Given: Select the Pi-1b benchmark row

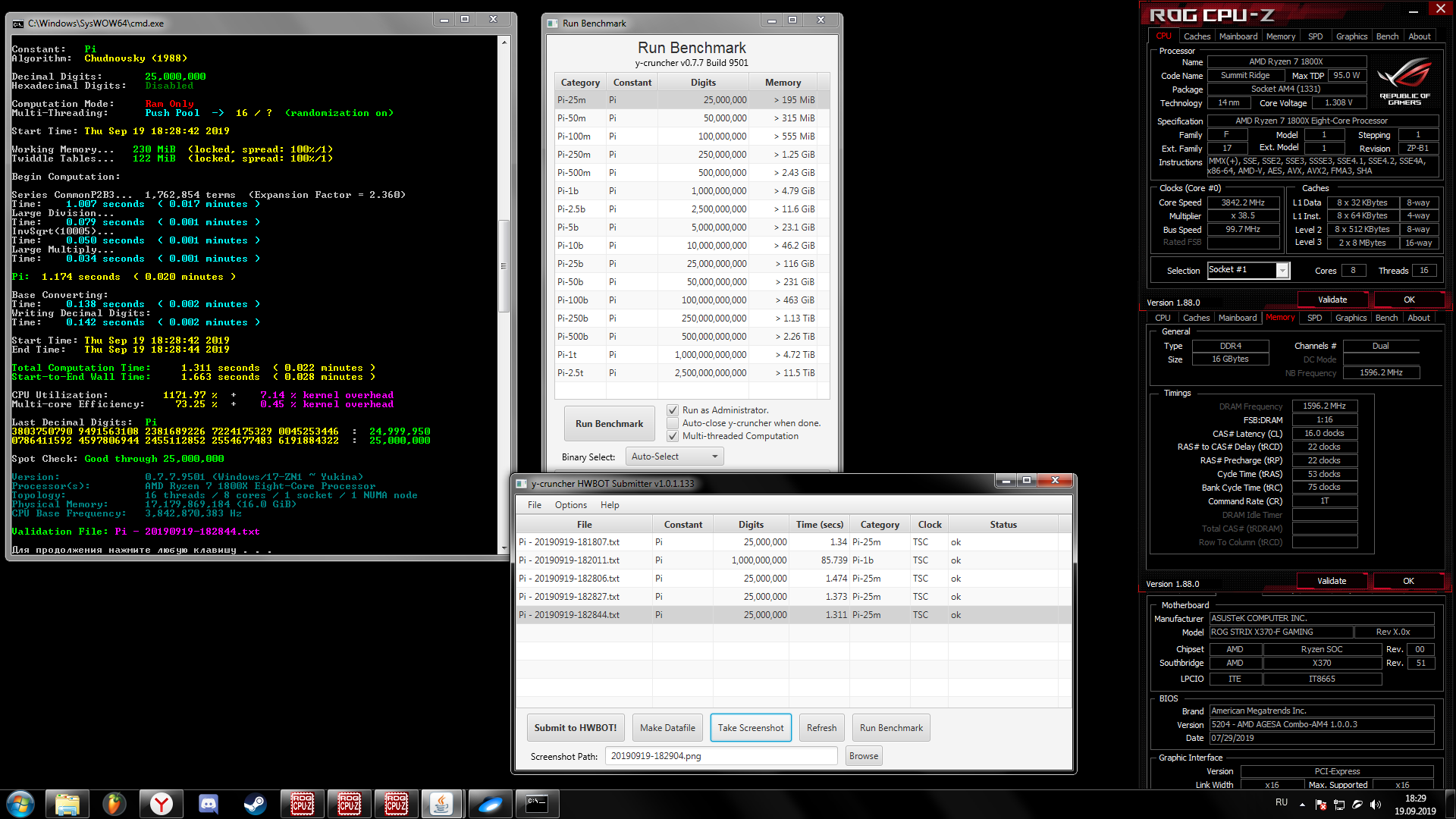Looking at the screenshot, I should pos(692,191).
